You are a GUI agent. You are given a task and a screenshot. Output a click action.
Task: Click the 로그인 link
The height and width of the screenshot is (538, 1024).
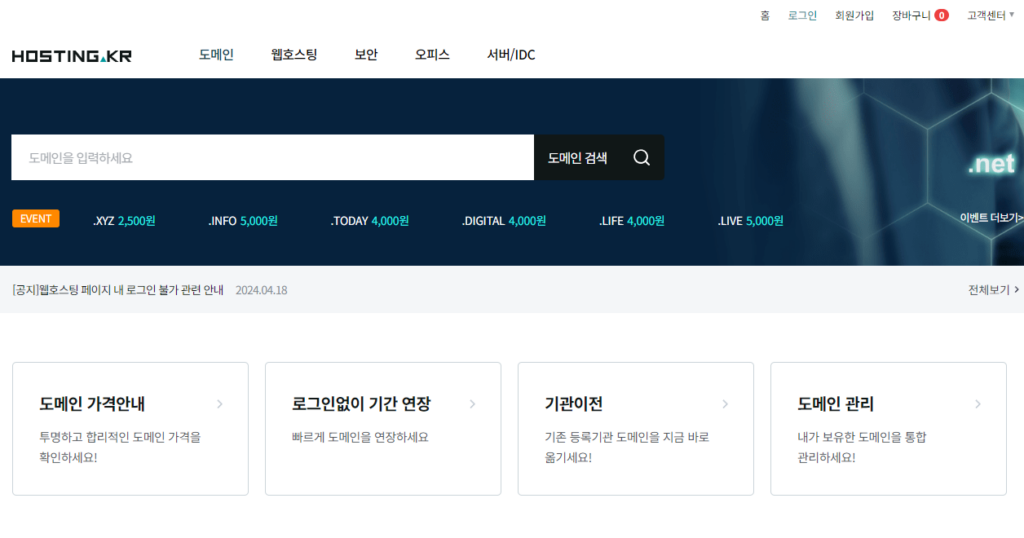802,16
